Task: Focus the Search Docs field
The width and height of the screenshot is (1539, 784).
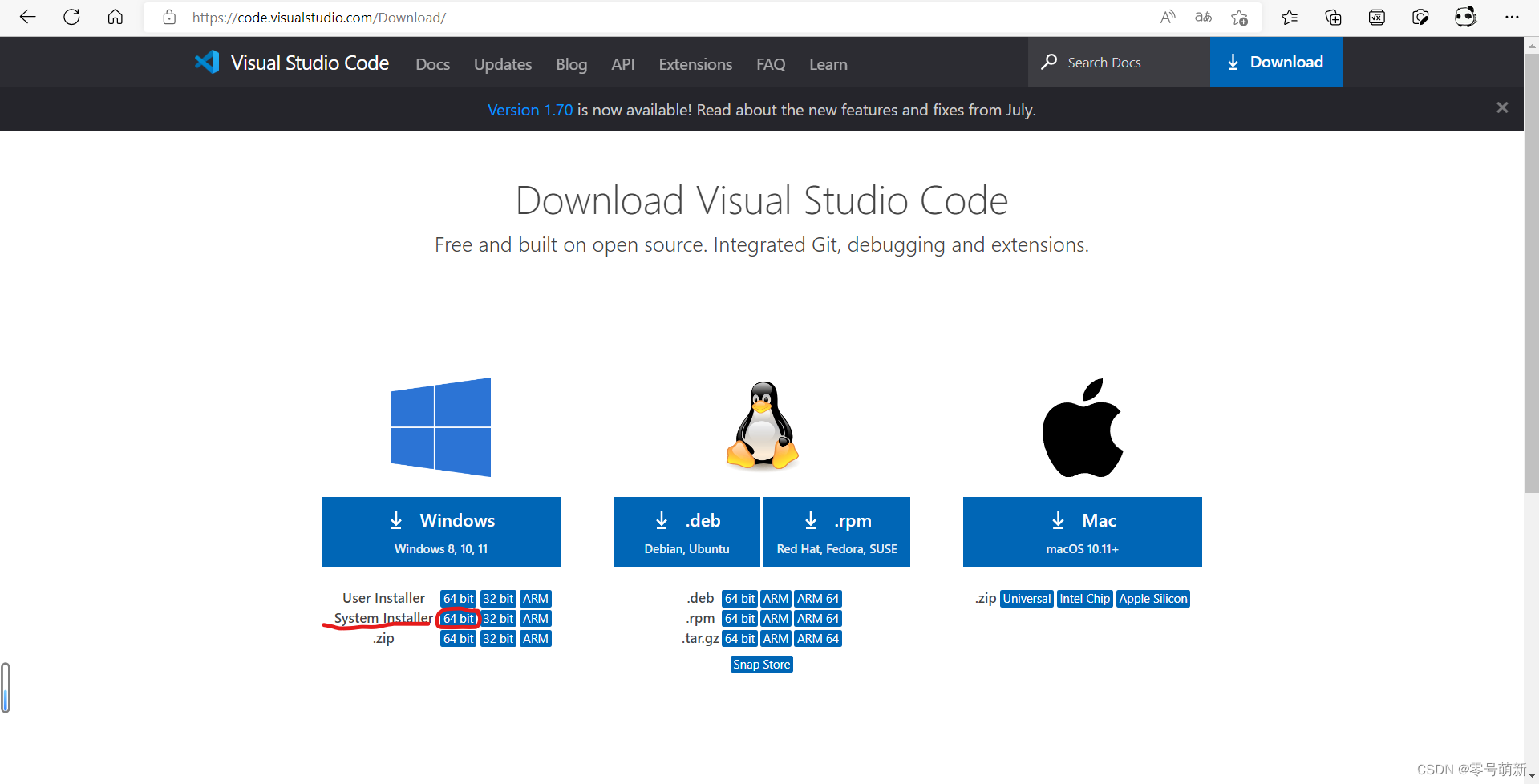Action: click(1119, 63)
